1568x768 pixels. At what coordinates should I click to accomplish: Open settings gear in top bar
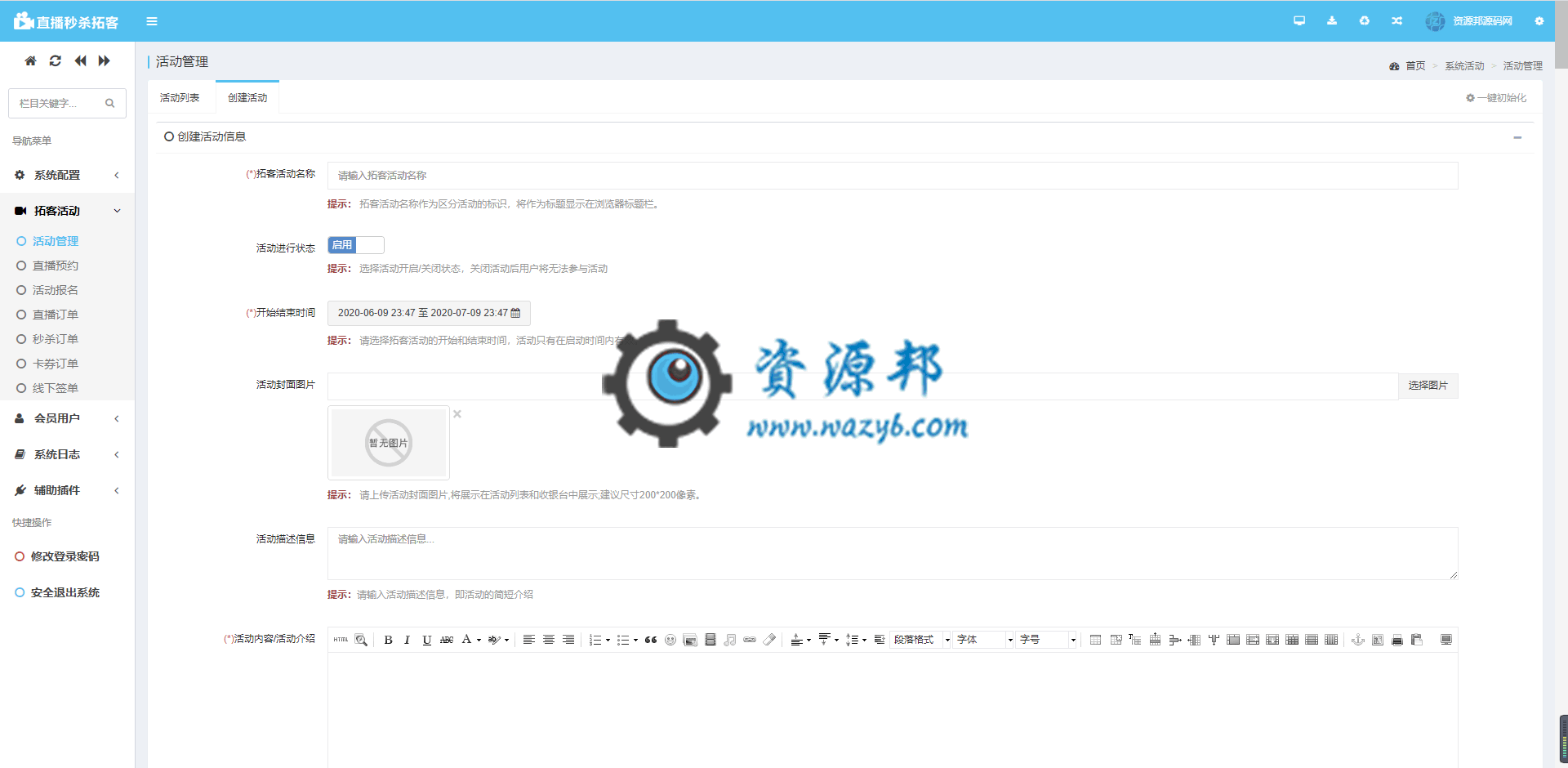point(1539,21)
